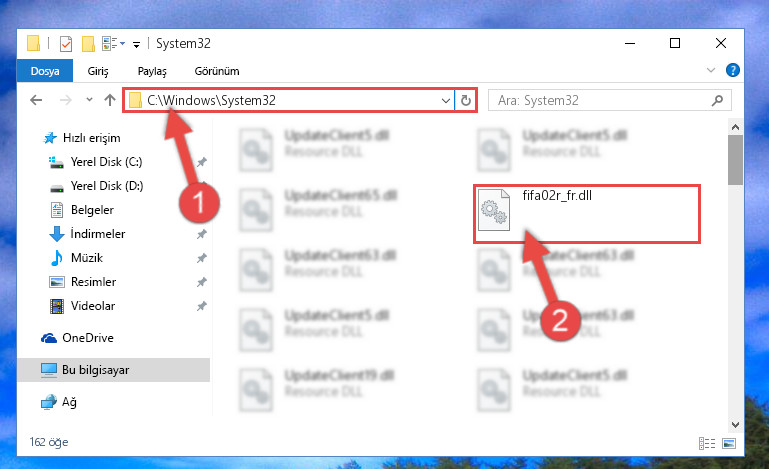The height and width of the screenshot is (469, 769).
Task: Open the Customize Quick Access Toolbar dropdown
Action: 136,45
